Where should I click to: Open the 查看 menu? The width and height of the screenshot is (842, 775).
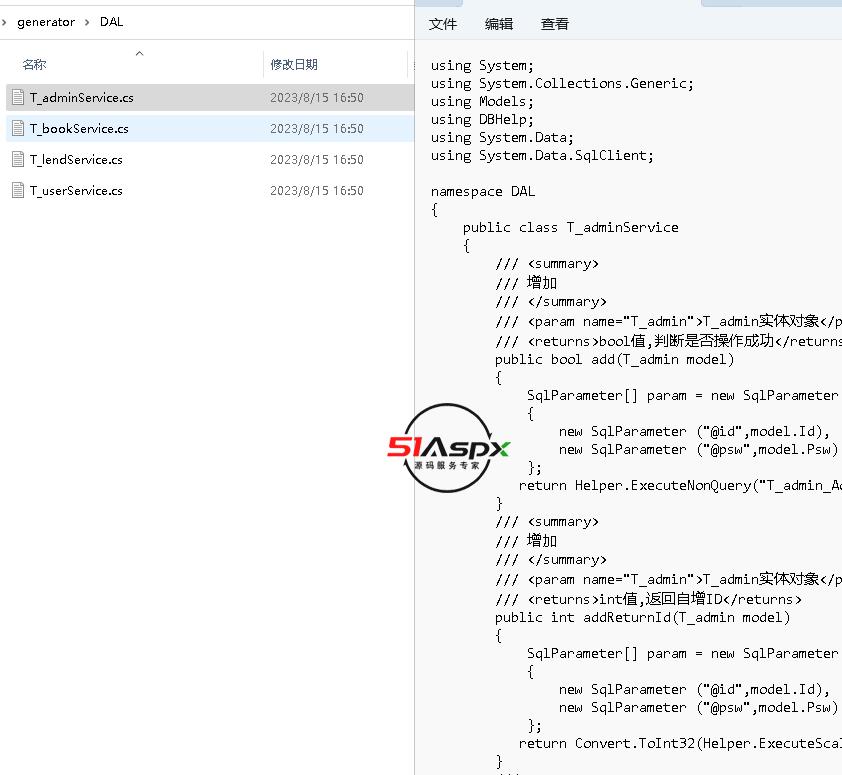coord(555,24)
